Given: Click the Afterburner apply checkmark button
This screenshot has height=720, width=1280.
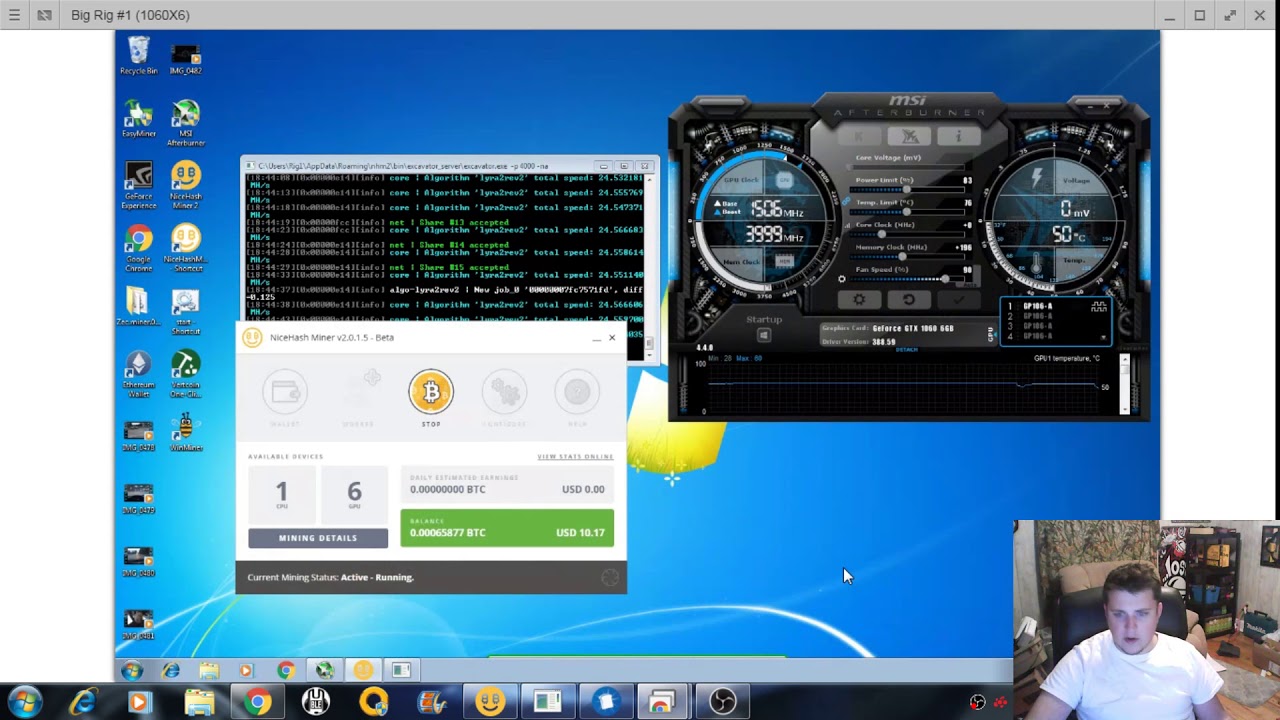Looking at the screenshot, I should [957, 299].
